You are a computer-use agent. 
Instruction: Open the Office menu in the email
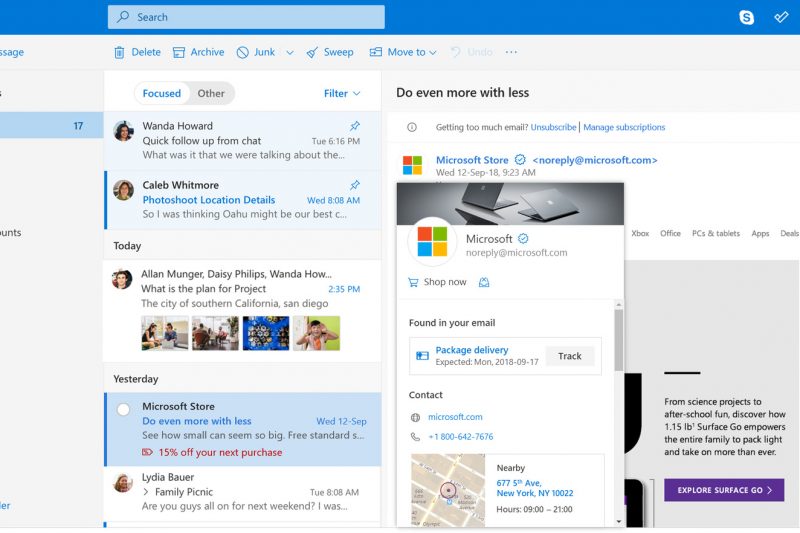click(670, 234)
